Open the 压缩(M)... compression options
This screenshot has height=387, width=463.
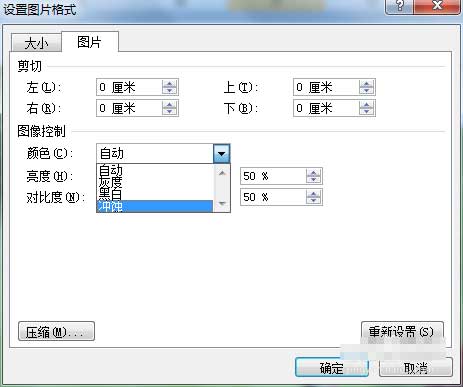(56, 331)
